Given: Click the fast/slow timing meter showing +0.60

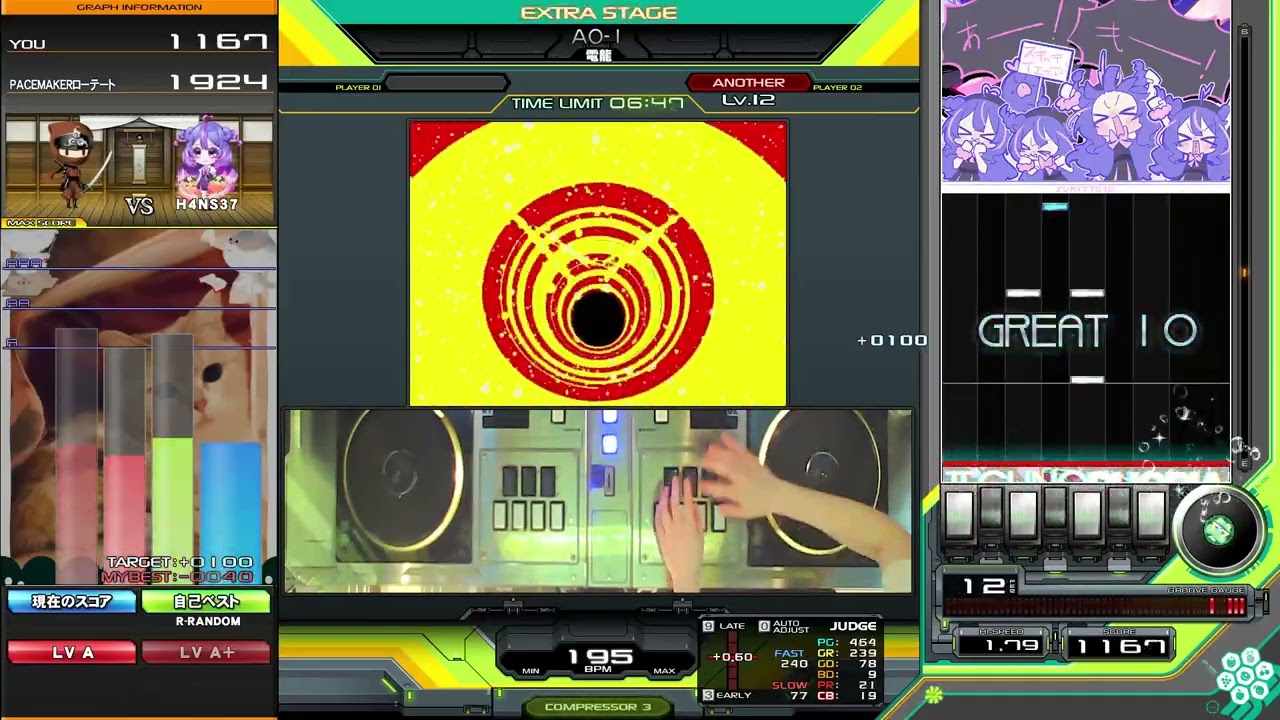Looking at the screenshot, I should pyautogui.click(x=732, y=658).
